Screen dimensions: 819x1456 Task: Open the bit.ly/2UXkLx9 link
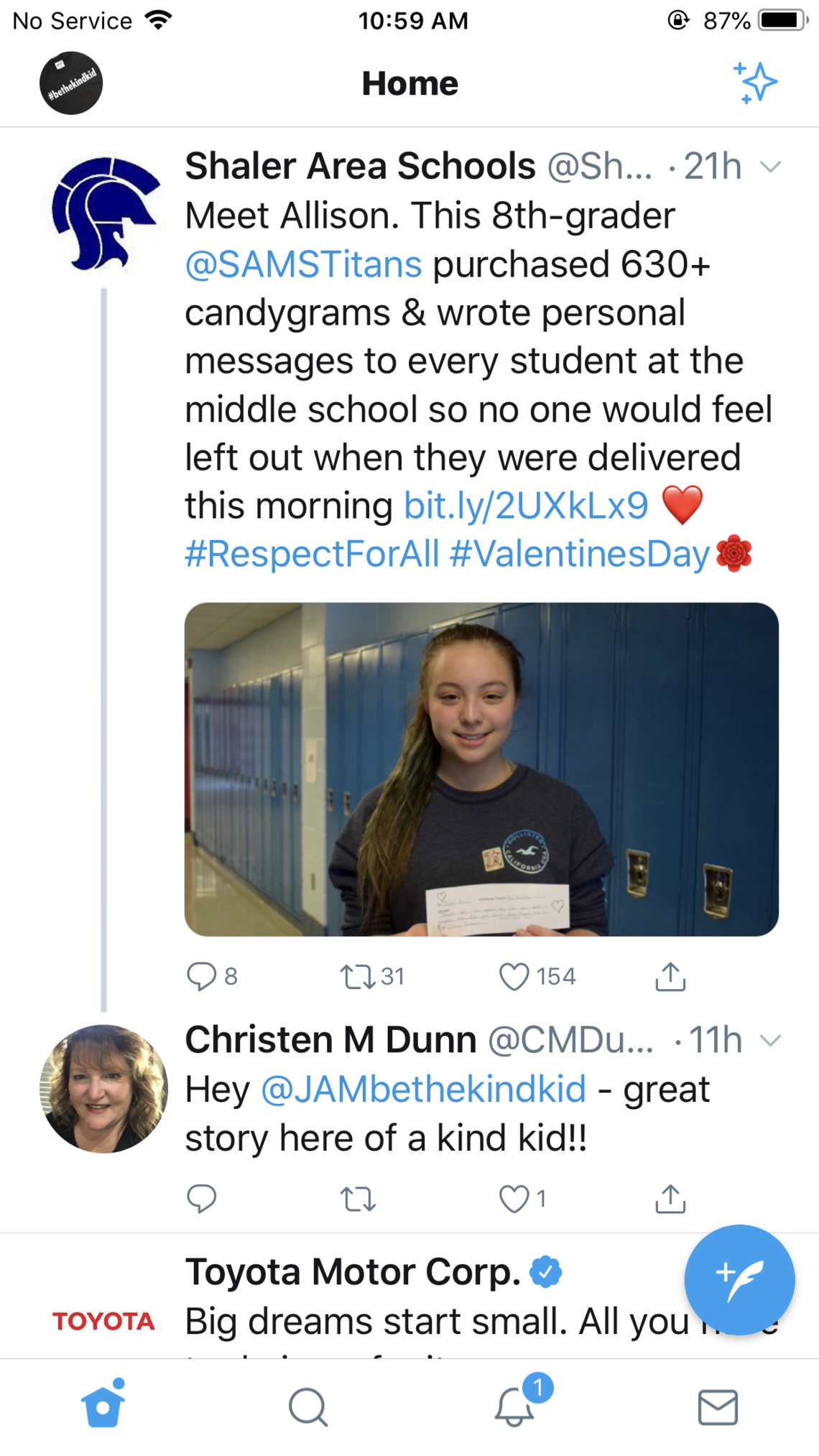pos(526,506)
